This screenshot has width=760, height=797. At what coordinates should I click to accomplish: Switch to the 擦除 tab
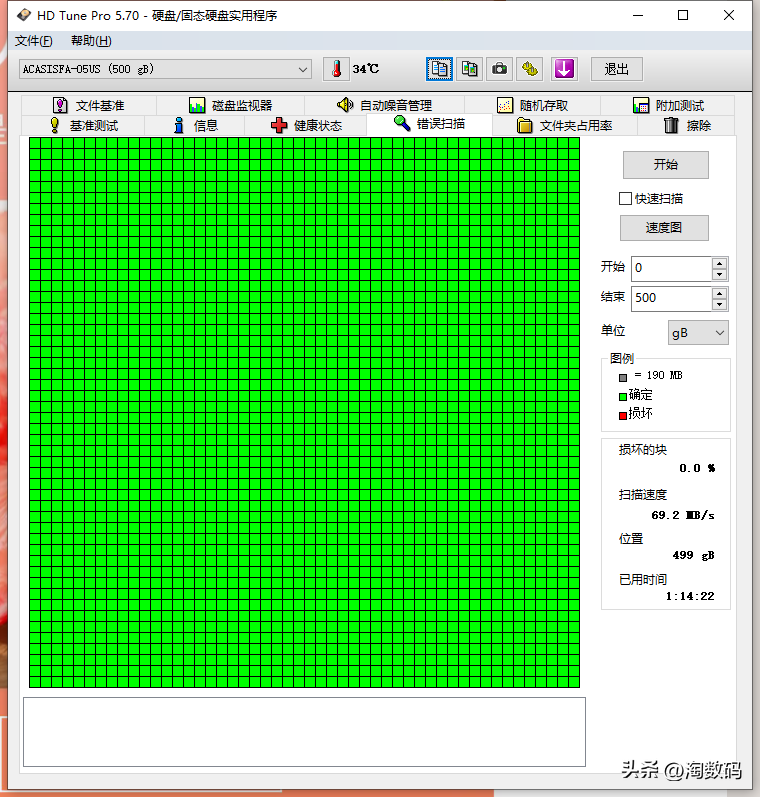point(686,125)
